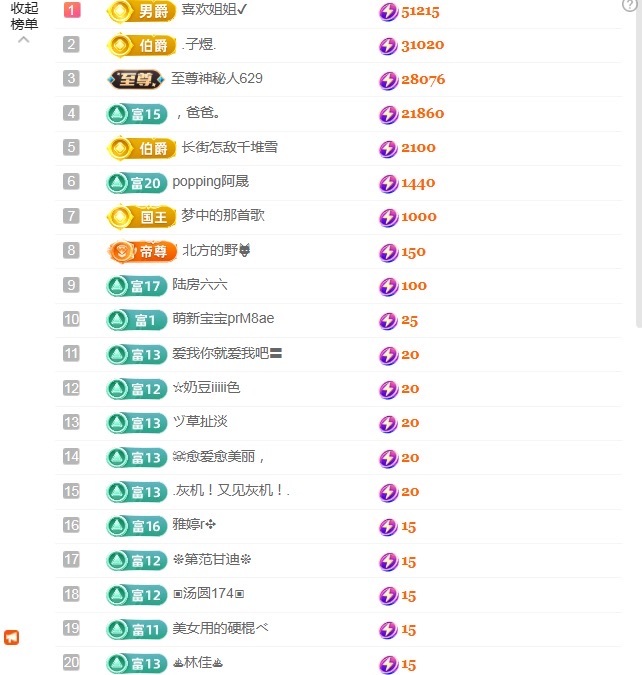
Task: Click the lightning icon beside 150
Action: point(388,252)
